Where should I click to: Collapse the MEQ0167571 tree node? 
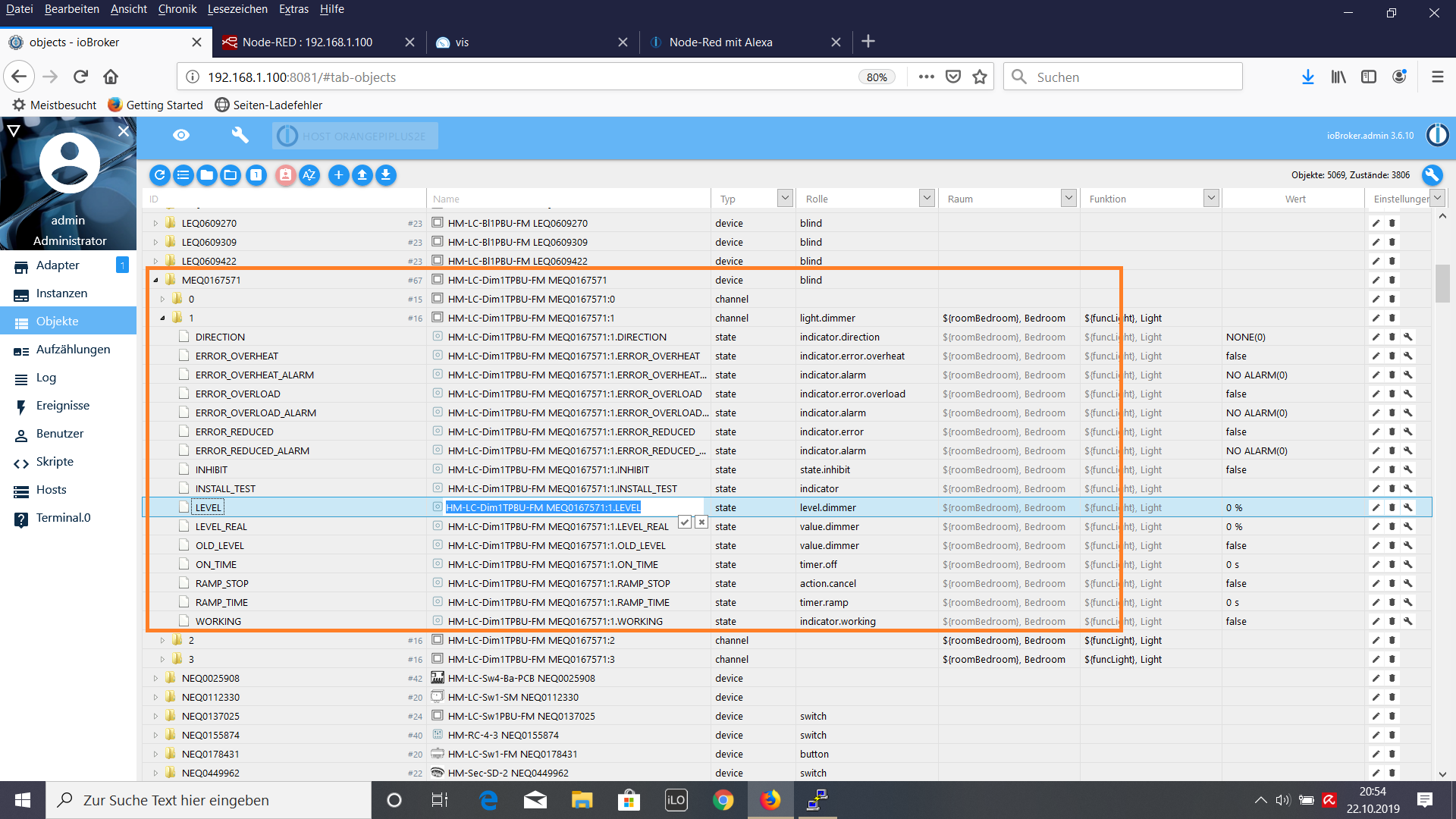156,280
